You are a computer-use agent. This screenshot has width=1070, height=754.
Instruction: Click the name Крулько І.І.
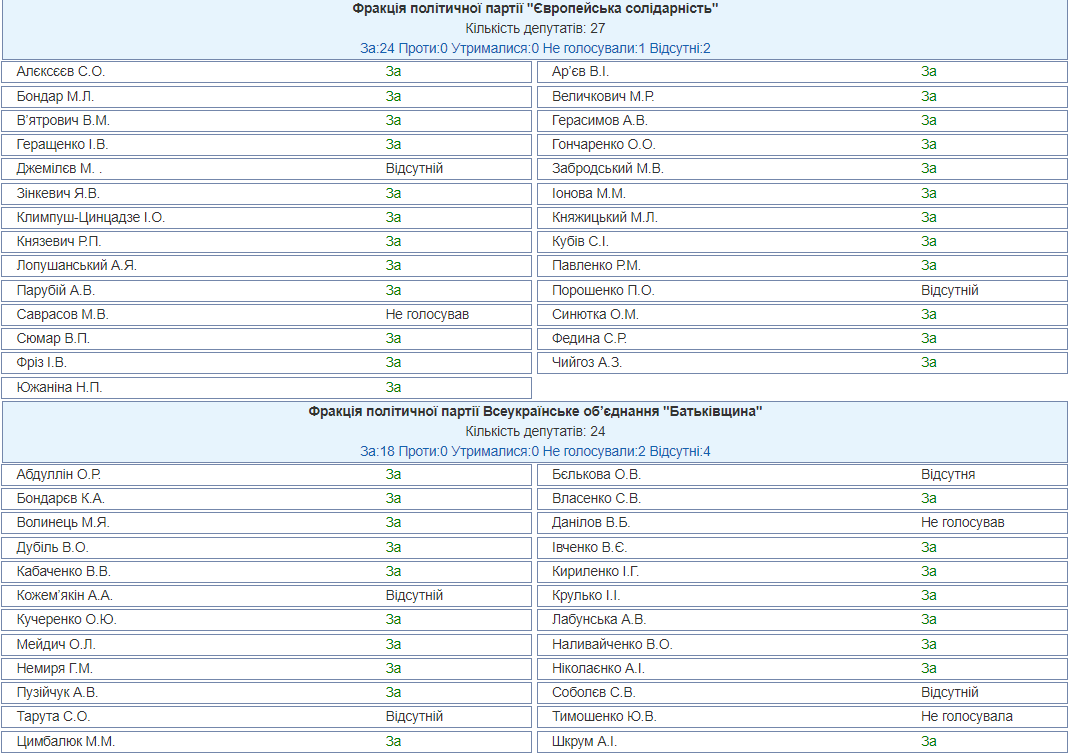coord(586,595)
